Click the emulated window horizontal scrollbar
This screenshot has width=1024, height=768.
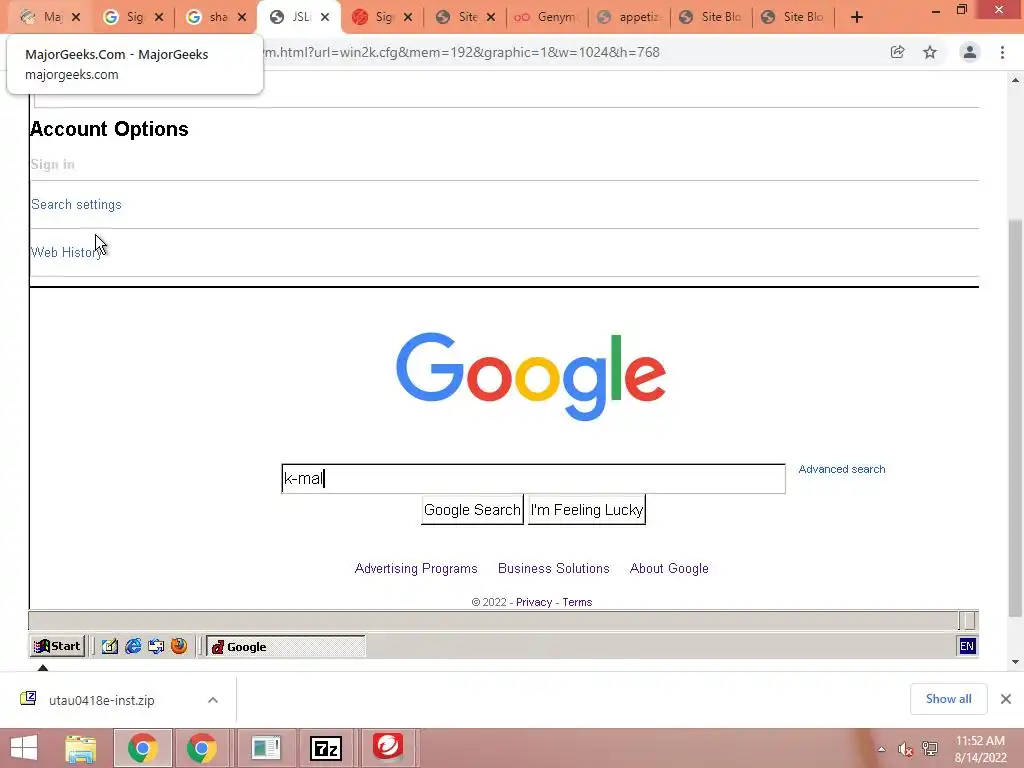click(x=494, y=620)
